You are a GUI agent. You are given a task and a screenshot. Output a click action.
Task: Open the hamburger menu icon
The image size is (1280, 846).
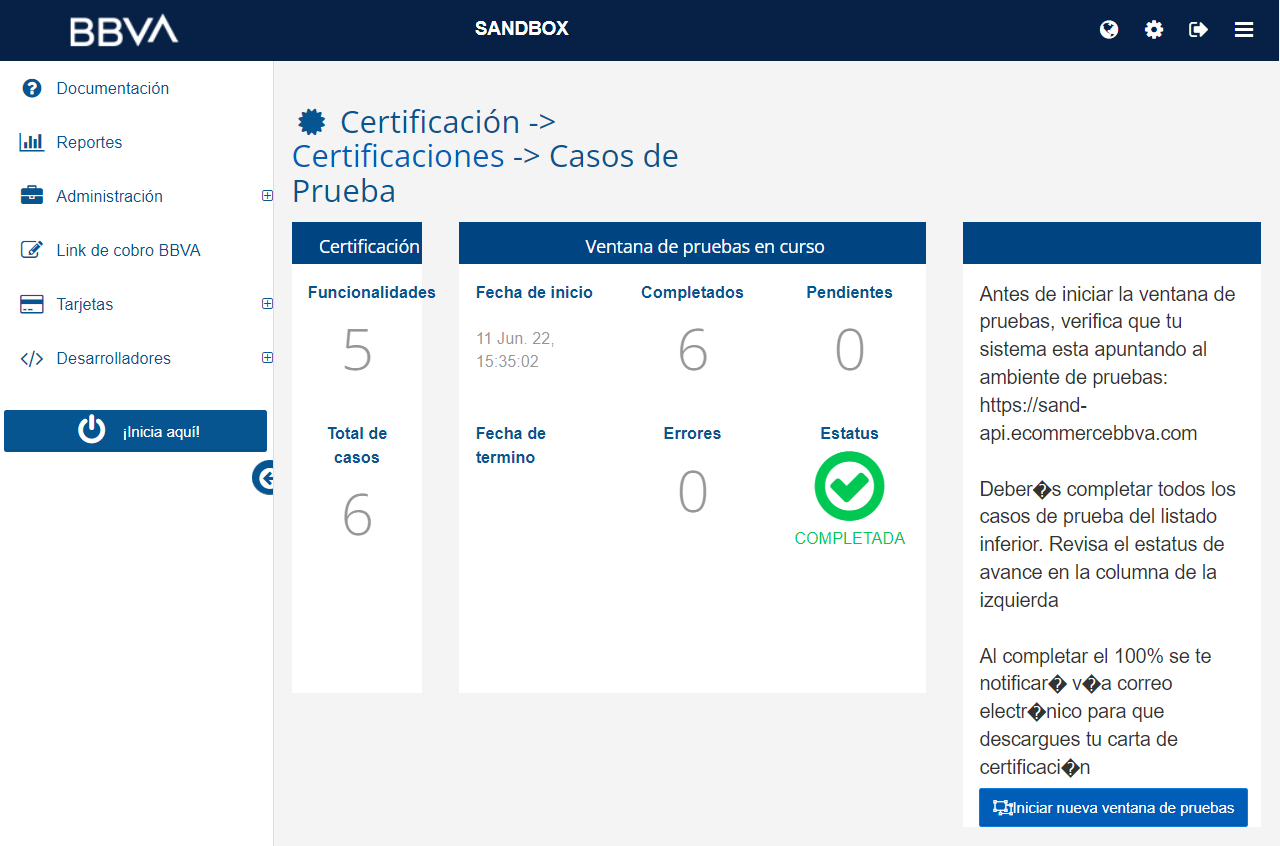(x=1244, y=30)
